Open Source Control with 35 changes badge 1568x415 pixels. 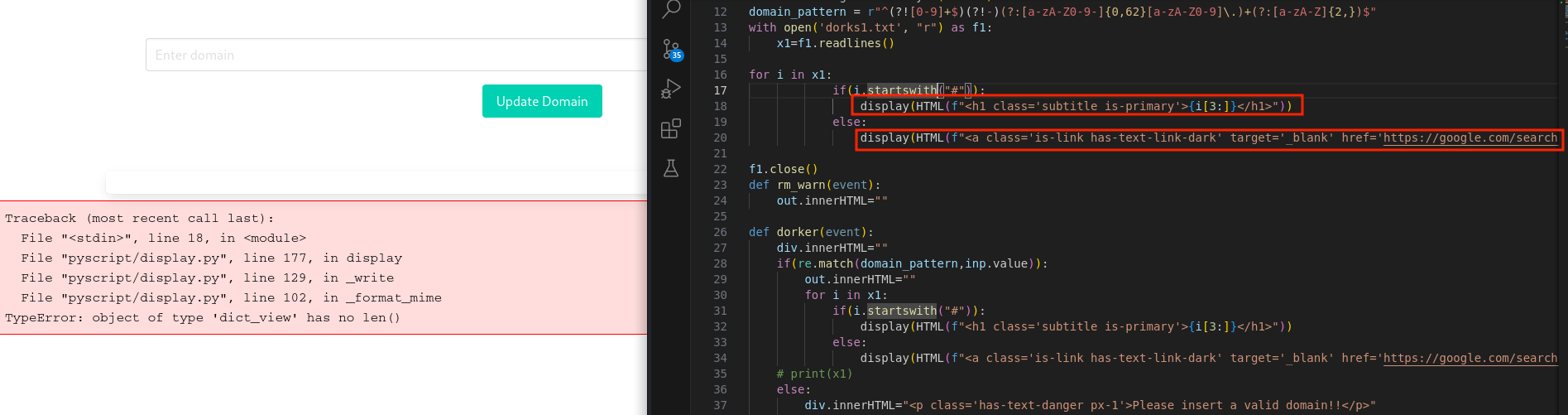click(671, 49)
